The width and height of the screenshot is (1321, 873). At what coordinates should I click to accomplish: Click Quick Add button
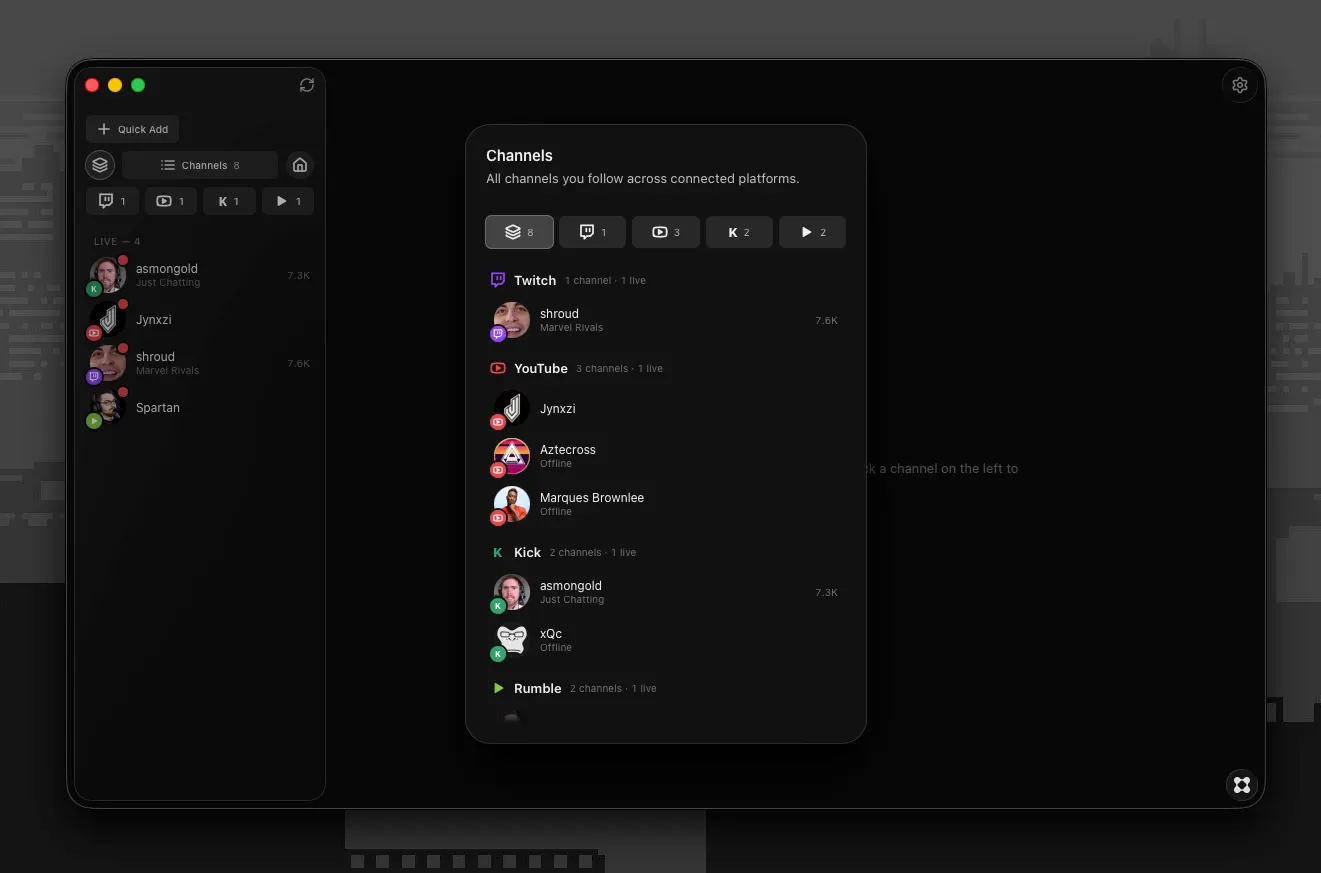pos(133,129)
